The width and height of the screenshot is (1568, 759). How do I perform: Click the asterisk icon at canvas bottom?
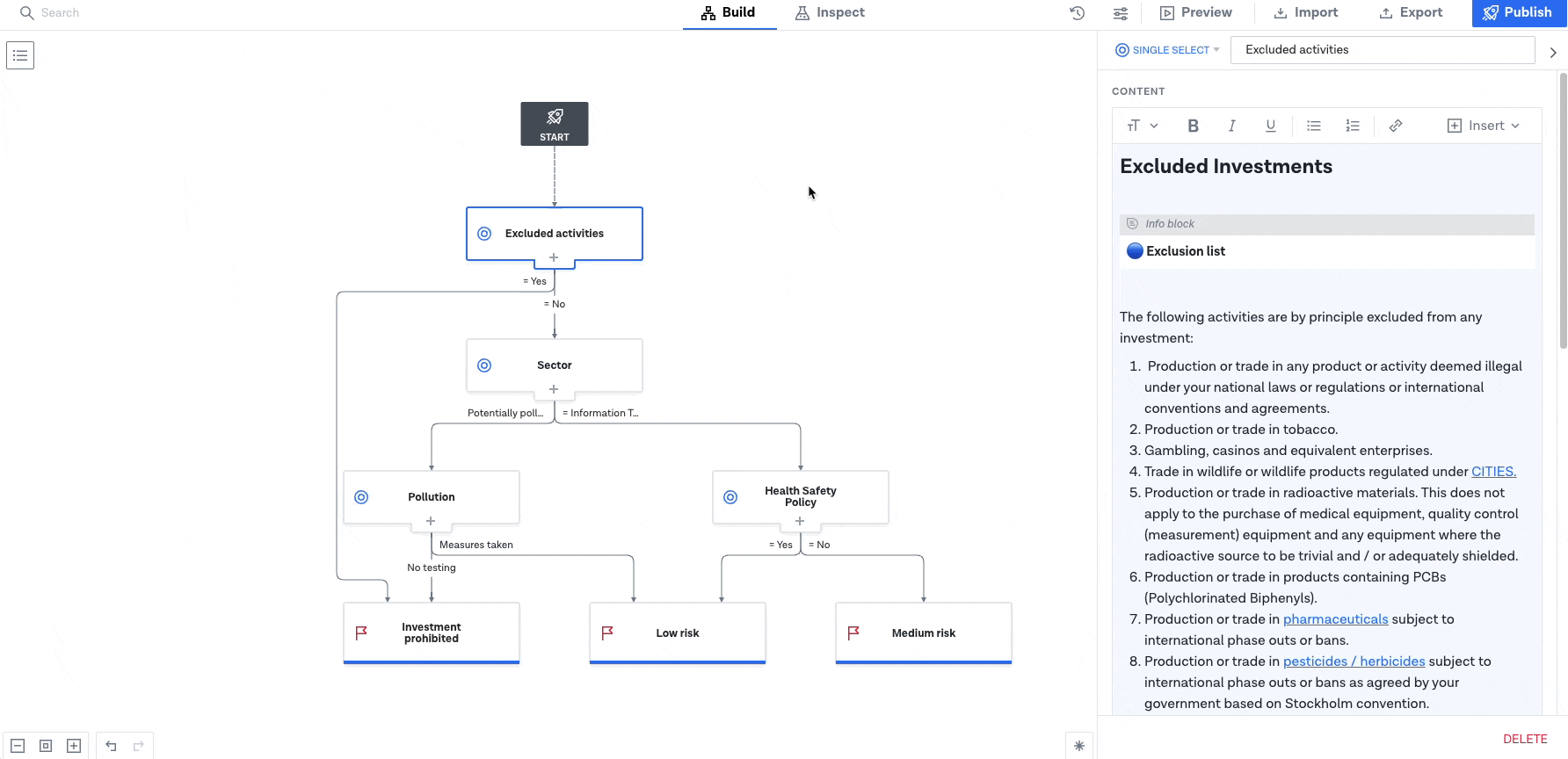tap(1079, 746)
